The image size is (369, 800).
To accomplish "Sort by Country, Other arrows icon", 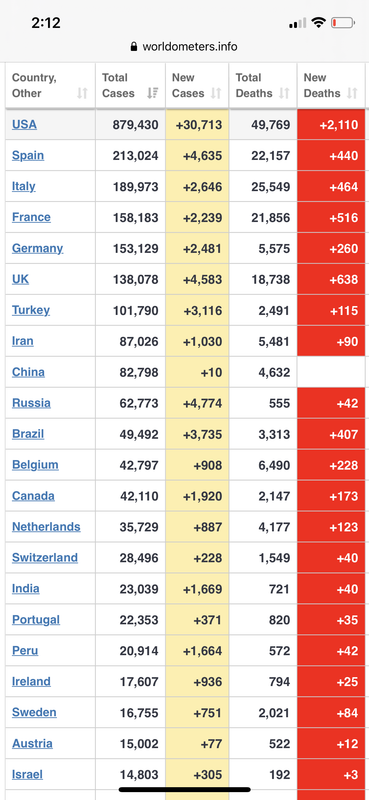I will [x=82, y=93].
